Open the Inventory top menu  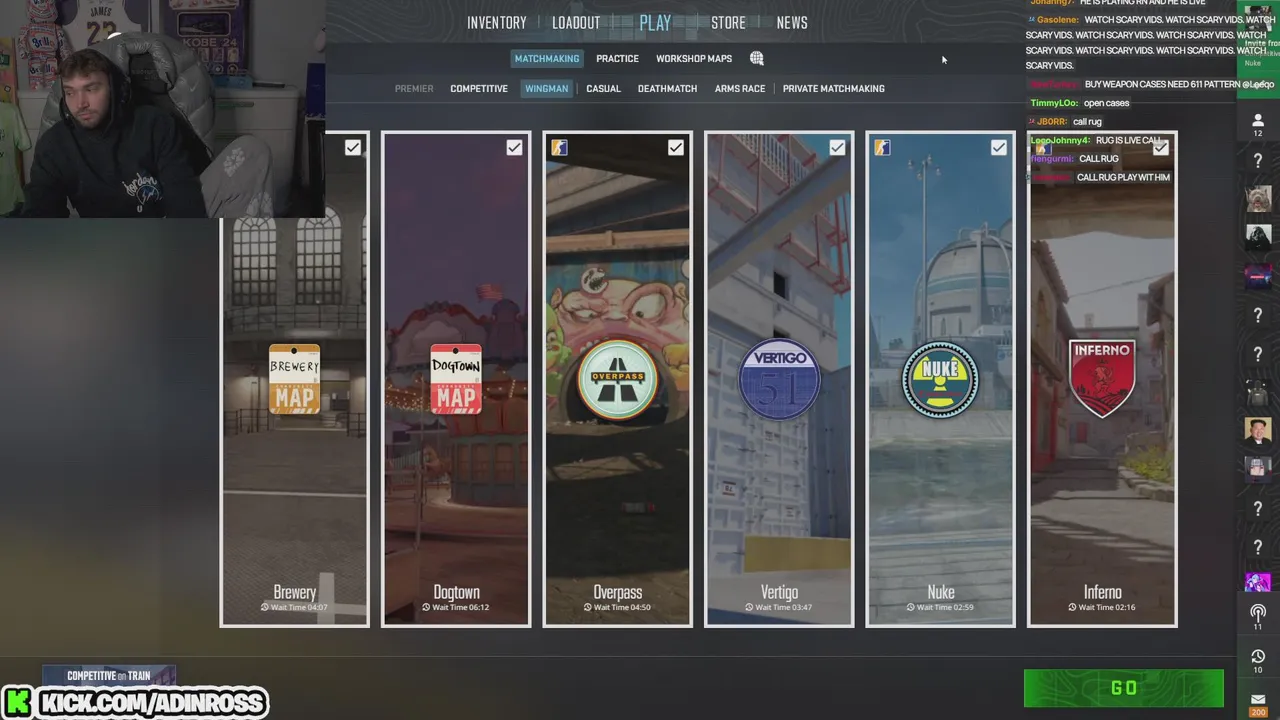pos(497,23)
